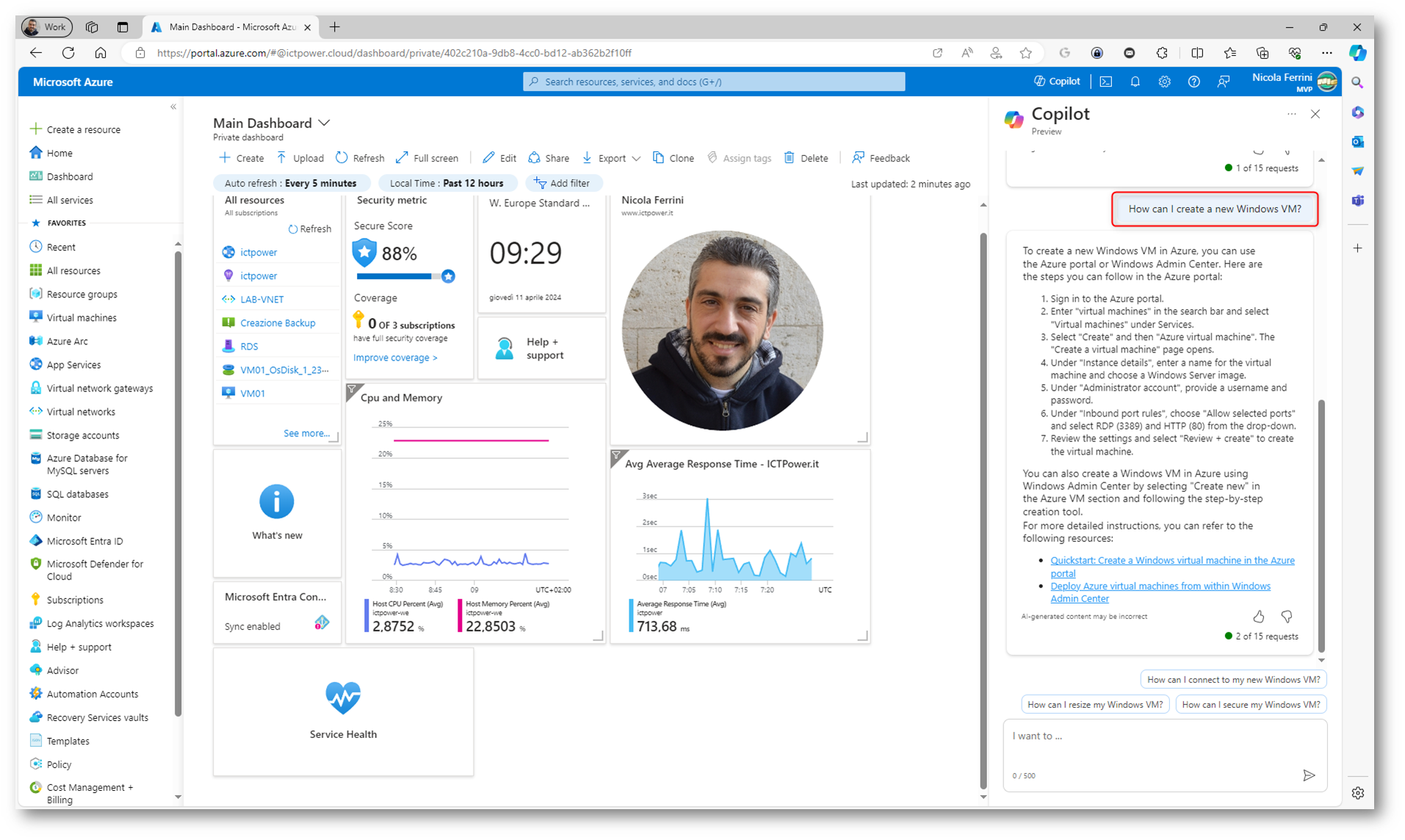Viewport: 1405px width, 840px height.
Task: Open the Service Health tile
Action: pos(343,712)
